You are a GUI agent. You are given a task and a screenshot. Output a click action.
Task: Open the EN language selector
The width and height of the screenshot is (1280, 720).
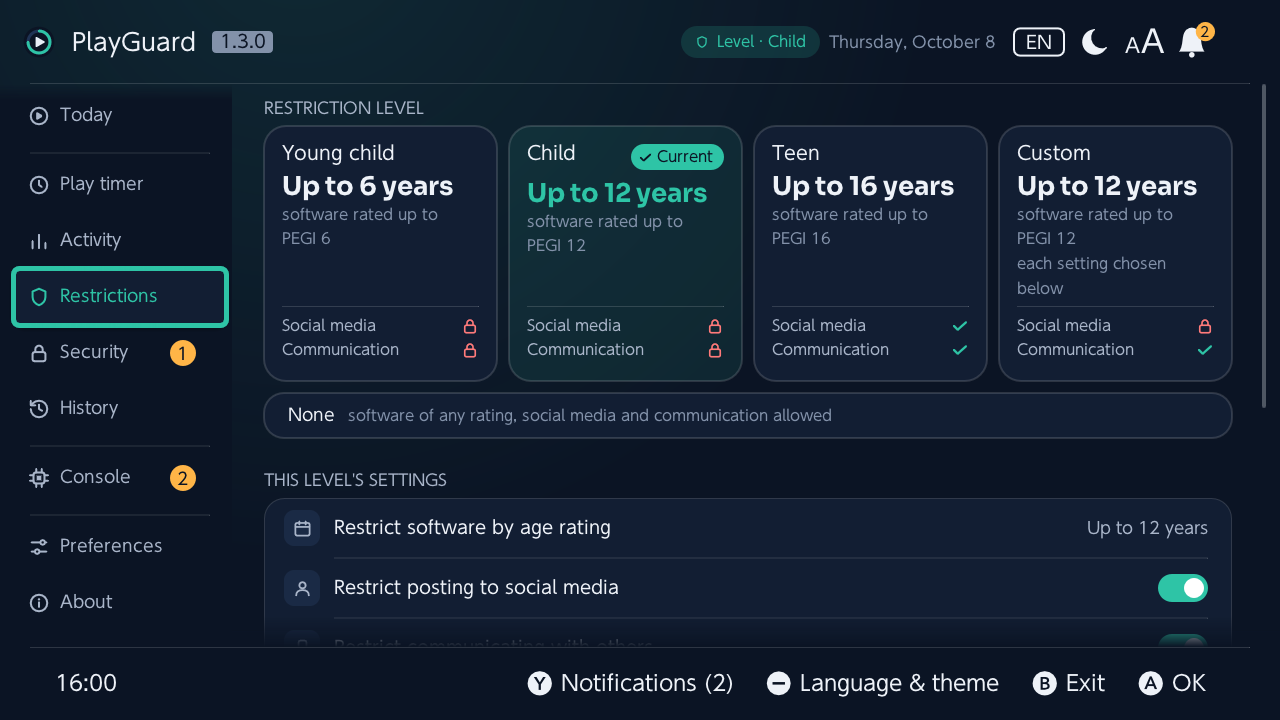click(1039, 42)
